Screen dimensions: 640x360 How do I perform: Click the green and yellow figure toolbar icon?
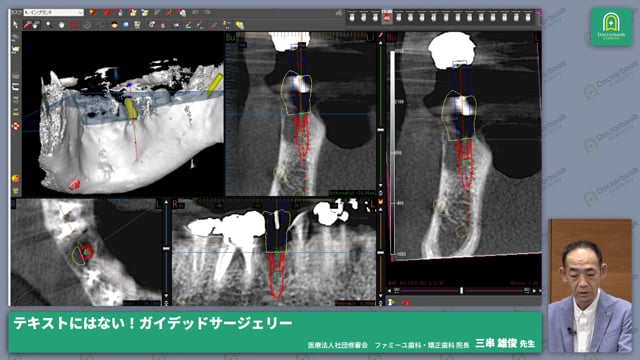click(x=227, y=25)
